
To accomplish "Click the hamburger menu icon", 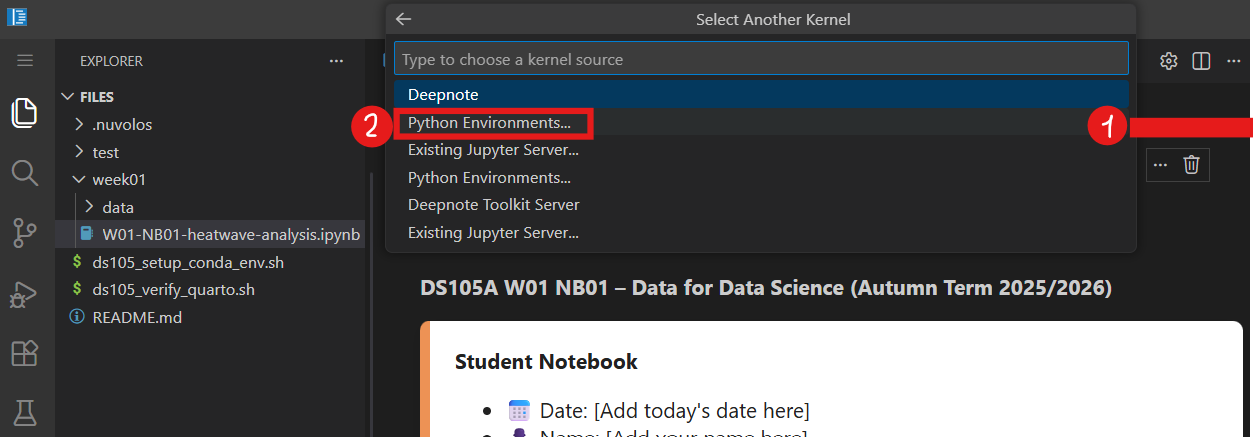I will tap(25, 61).
